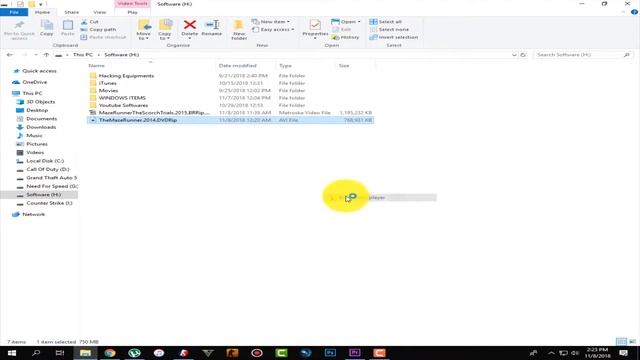Expand the New item dropdown
640x360 pixels.
point(271,22)
